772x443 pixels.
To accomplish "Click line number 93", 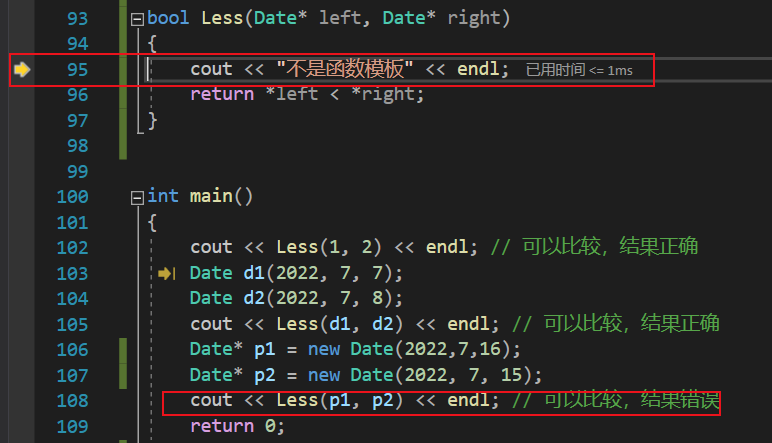I will pyautogui.click(x=77, y=19).
